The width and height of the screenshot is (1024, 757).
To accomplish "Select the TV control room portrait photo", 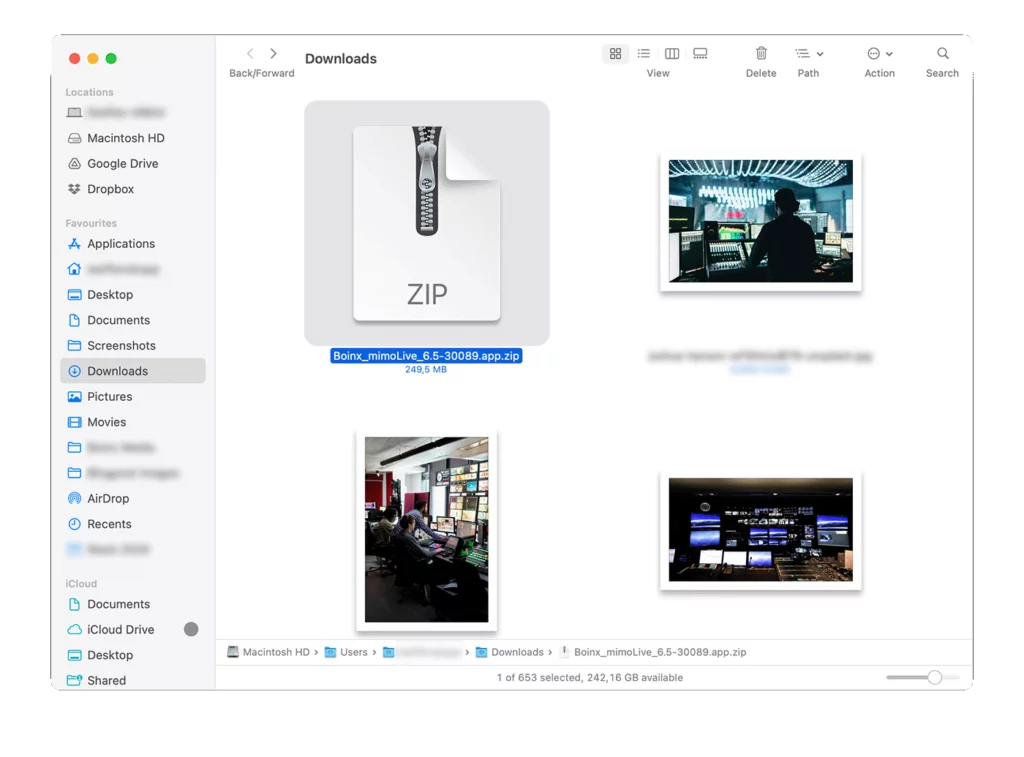I will click(426, 530).
